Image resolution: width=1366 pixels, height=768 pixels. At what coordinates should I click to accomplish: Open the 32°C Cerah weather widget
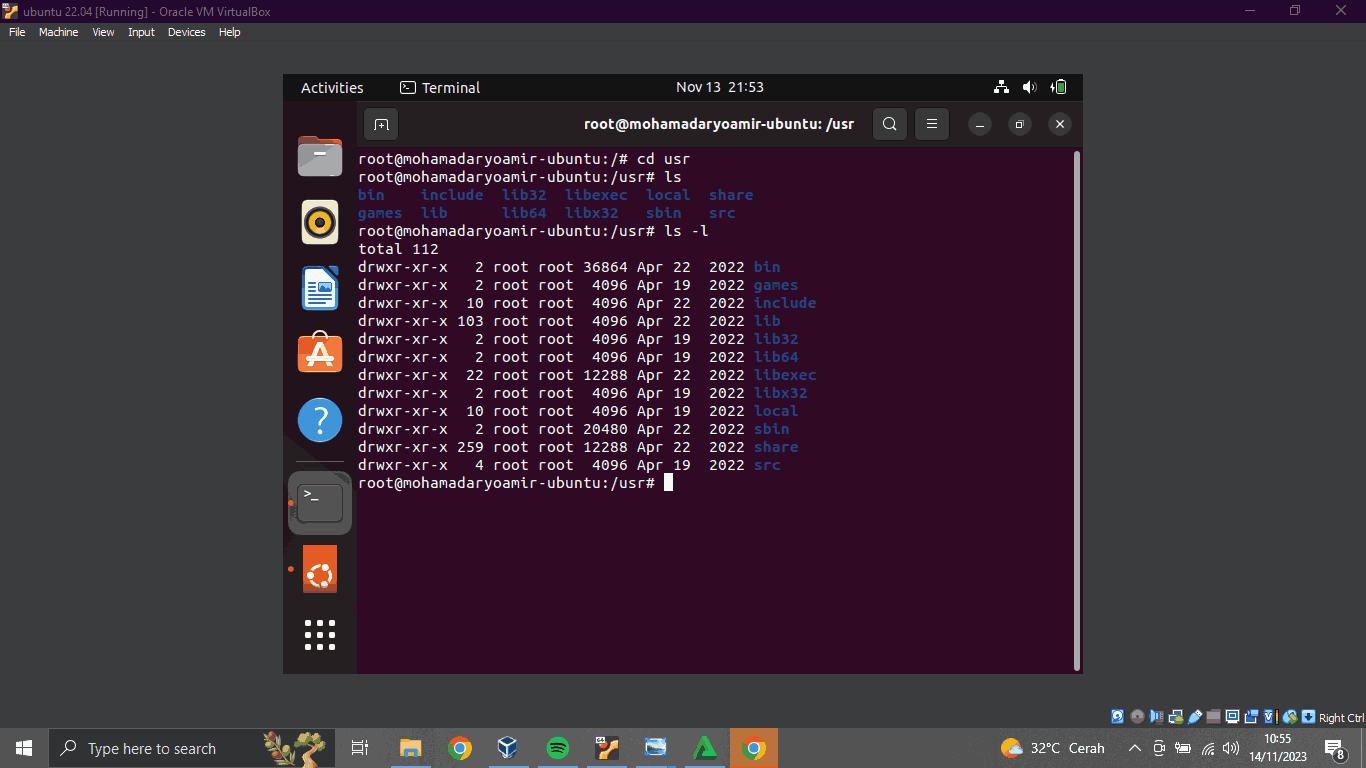(1053, 748)
